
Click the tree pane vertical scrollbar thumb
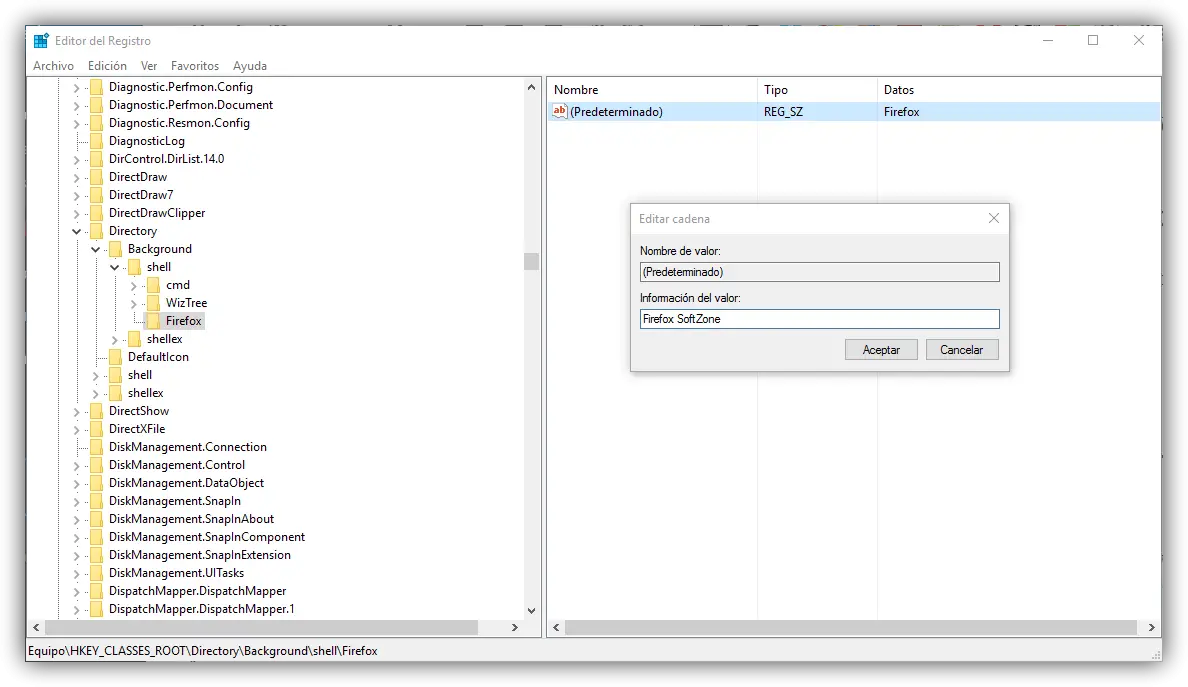click(531, 261)
